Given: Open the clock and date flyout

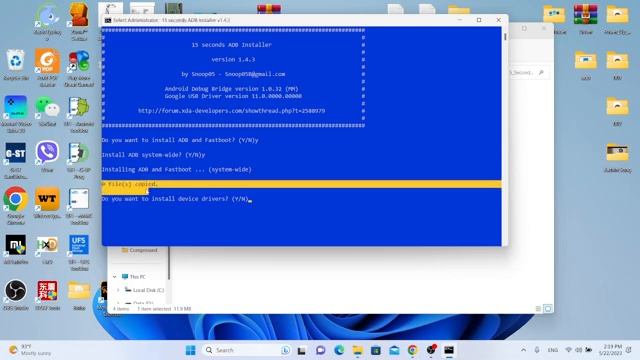Looking at the screenshot, I should click(x=611, y=350).
